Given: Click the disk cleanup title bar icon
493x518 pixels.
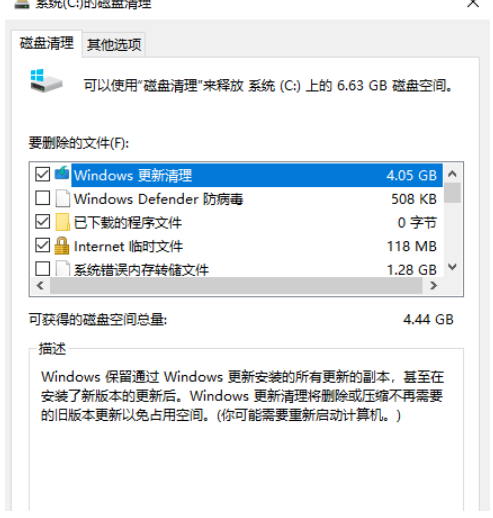Looking at the screenshot, I should (x=22, y=4).
